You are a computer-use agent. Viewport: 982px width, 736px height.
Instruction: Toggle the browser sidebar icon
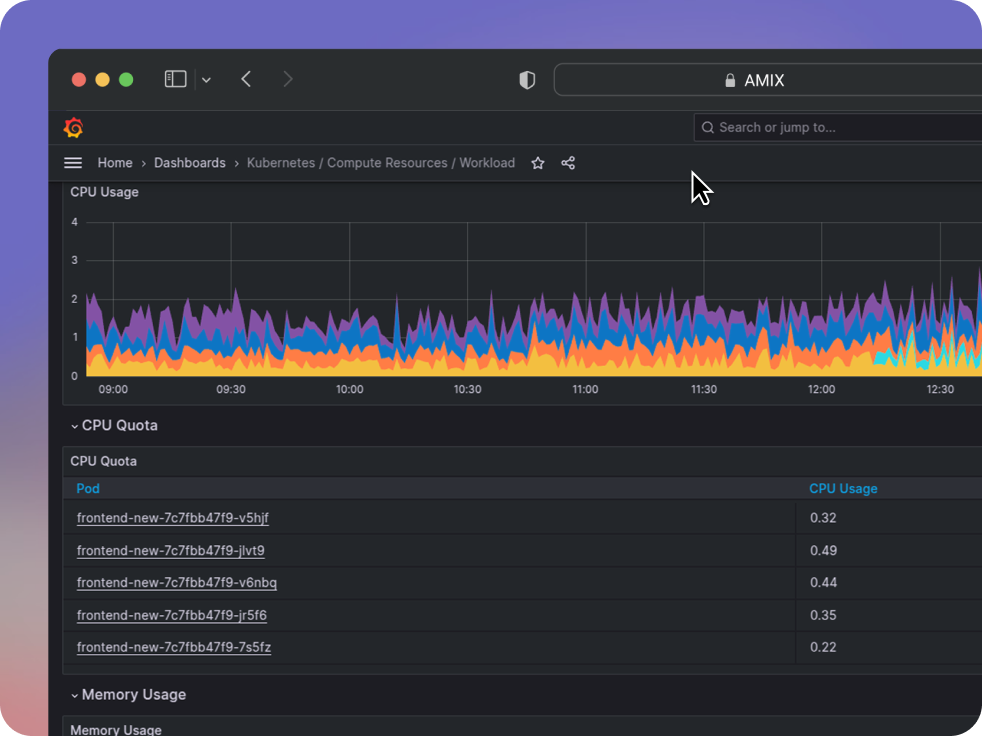175,79
